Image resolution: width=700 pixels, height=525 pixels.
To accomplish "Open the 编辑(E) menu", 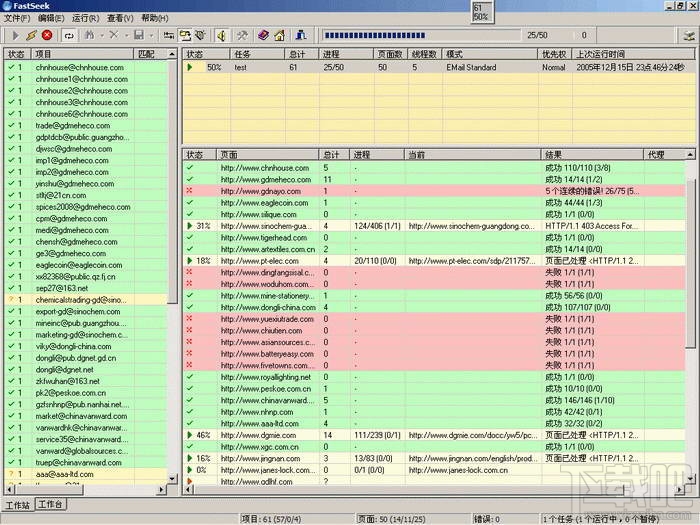I will coord(51,18).
